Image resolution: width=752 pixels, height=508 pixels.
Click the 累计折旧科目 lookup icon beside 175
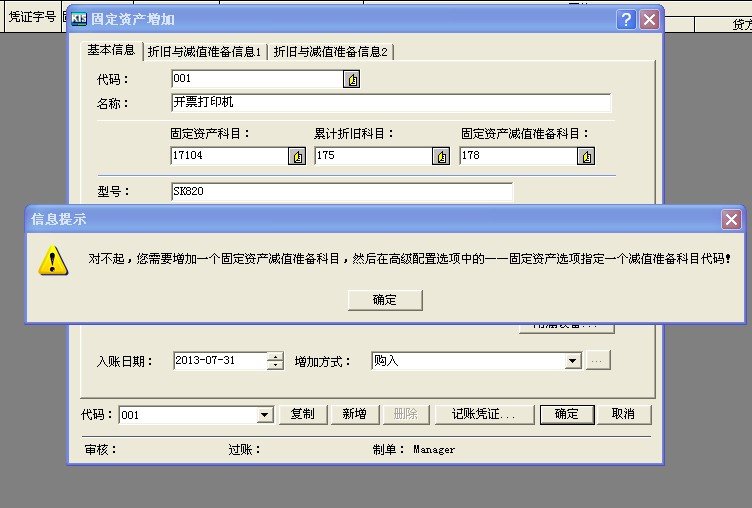(x=441, y=156)
